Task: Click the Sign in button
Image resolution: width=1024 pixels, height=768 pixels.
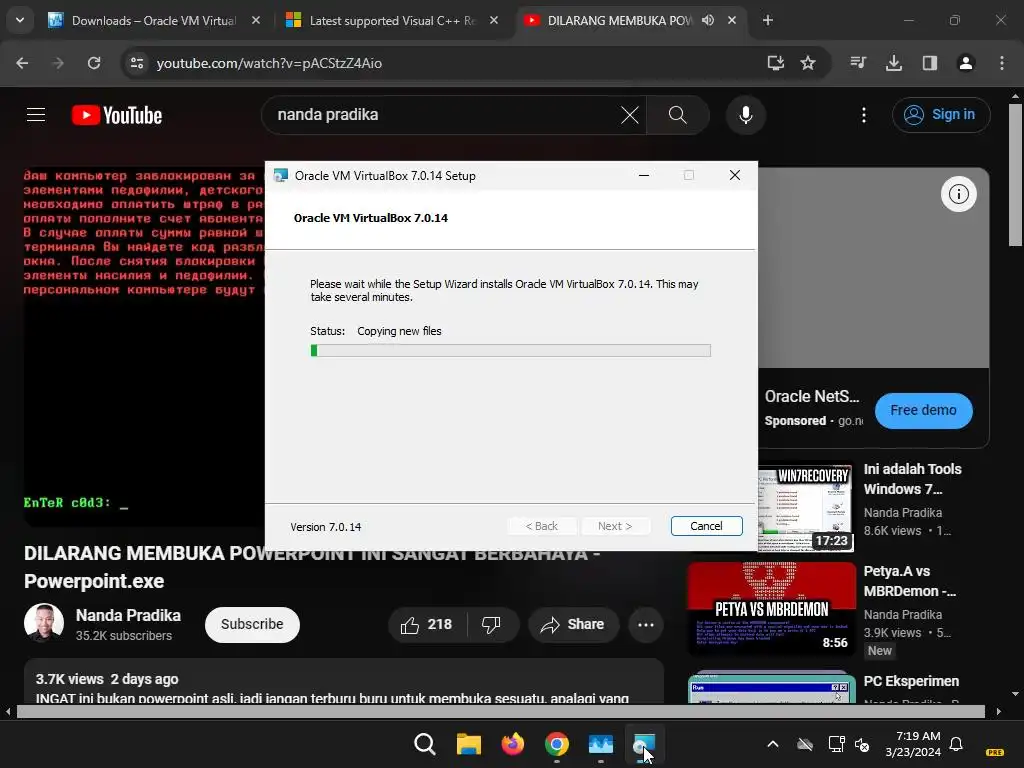Action: 941,115
